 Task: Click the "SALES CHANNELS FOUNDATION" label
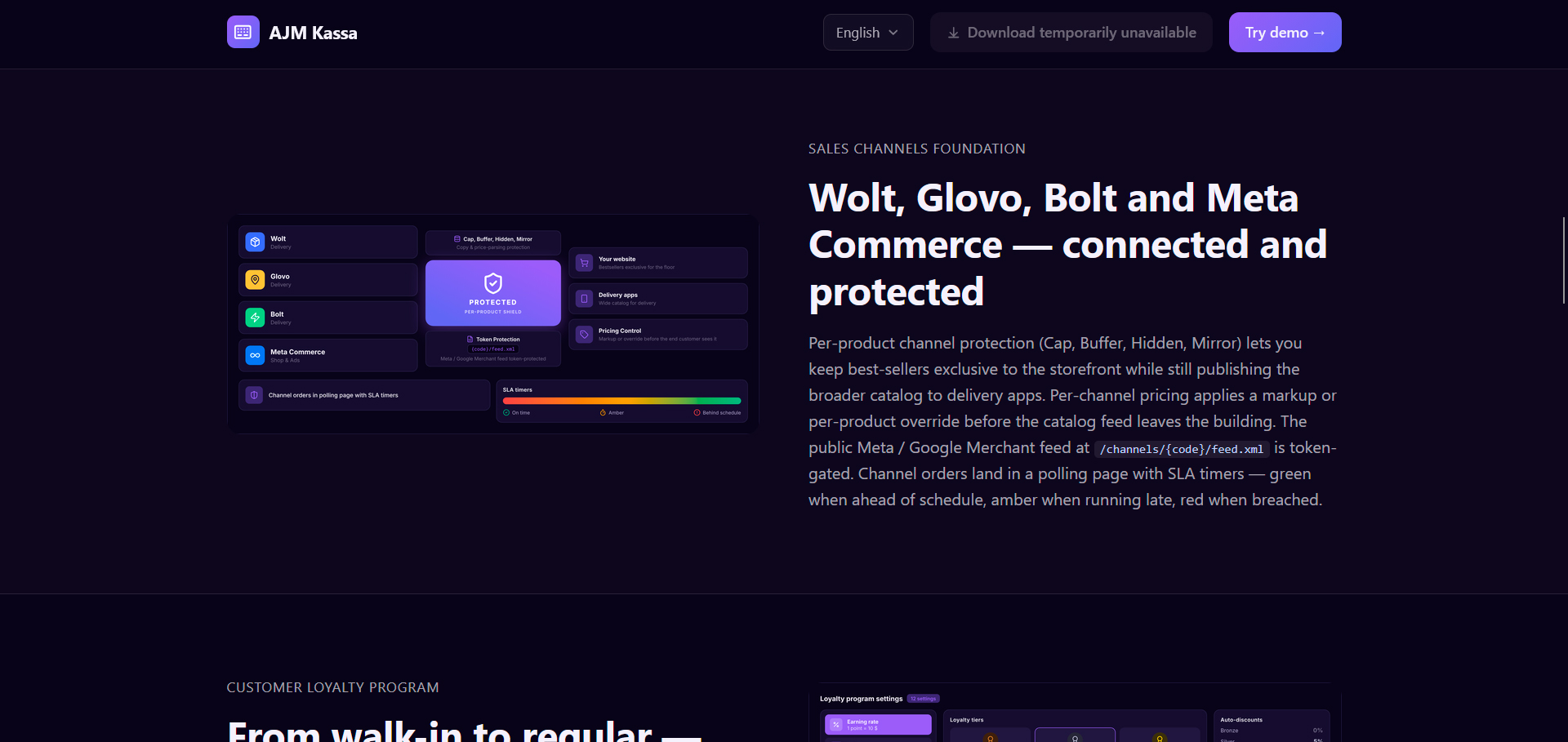pos(917,149)
